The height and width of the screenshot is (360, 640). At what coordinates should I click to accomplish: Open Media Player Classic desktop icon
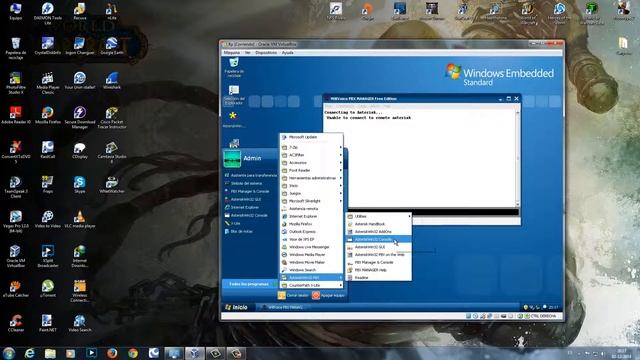(48, 83)
